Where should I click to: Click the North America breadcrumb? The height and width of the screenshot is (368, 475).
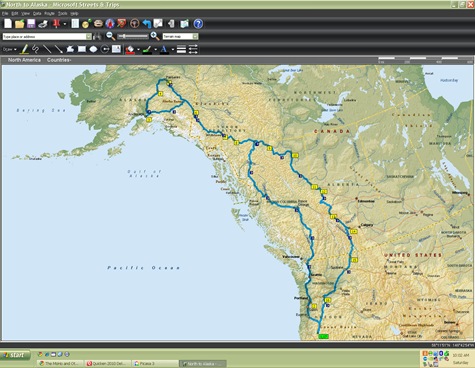click(24, 60)
